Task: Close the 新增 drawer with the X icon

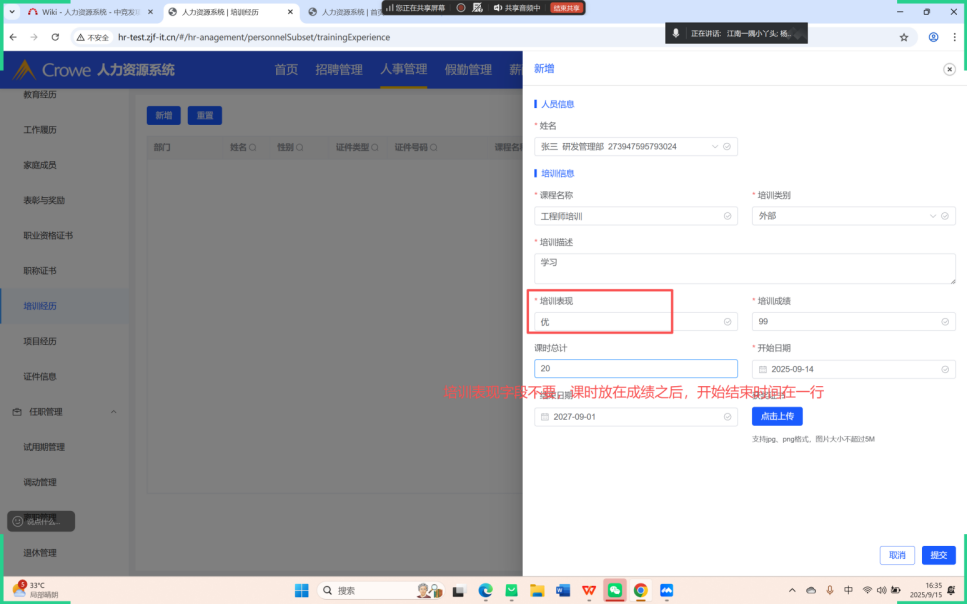Action: (949, 69)
